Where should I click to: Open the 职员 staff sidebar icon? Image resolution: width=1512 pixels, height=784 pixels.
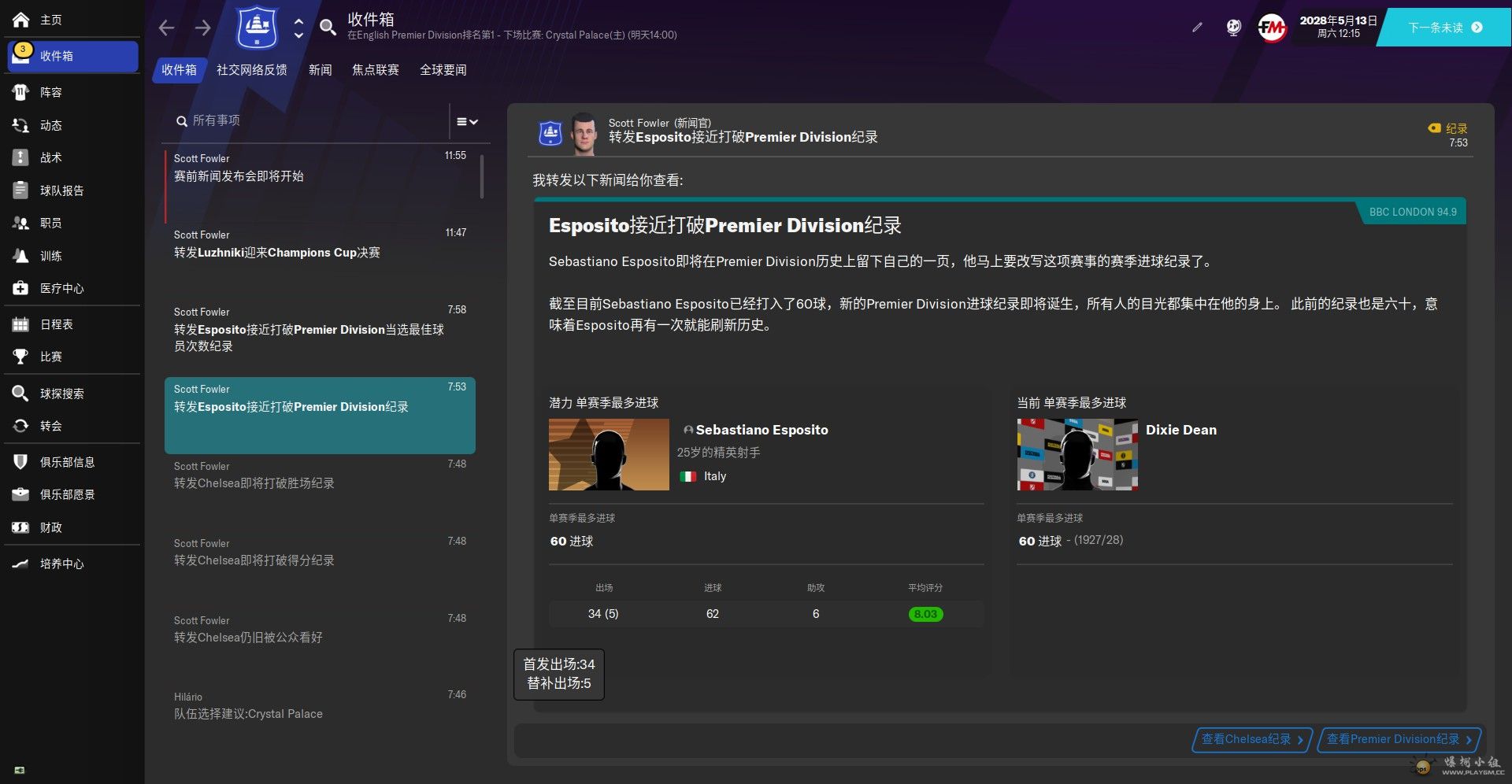pos(20,223)
